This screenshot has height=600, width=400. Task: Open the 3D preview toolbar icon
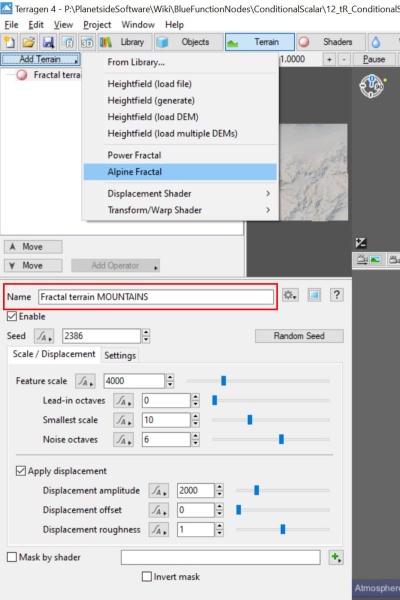tap(87, 42)
